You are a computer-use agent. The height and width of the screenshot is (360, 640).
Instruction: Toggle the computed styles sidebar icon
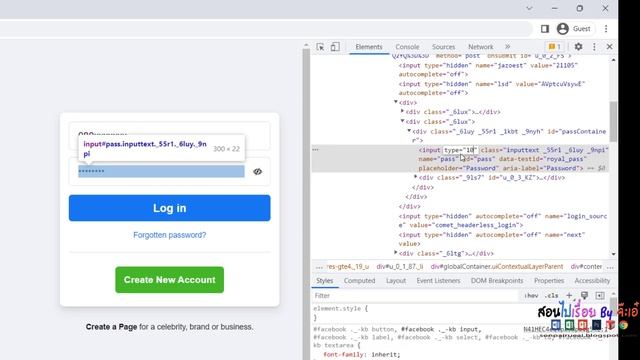coord(600,296)
